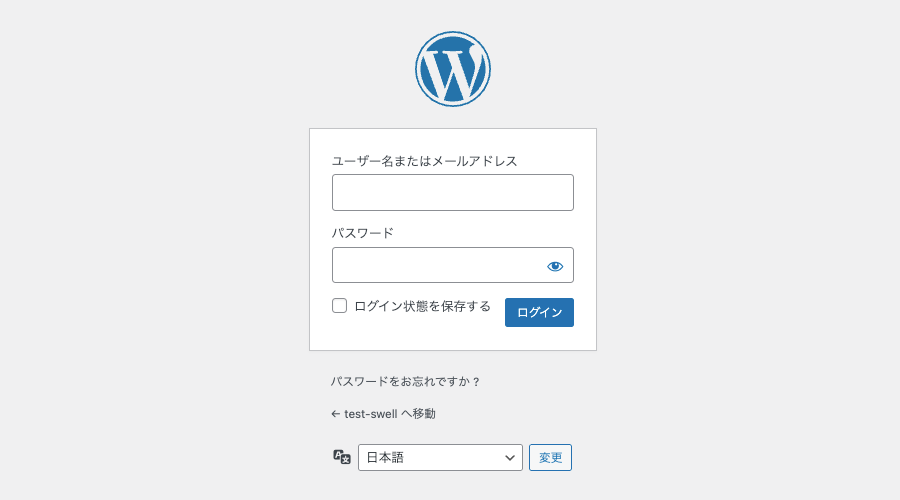This screenshot has width=900, height=500.
Task: Focus the username or email input field
Action: (x=452, y=193)
